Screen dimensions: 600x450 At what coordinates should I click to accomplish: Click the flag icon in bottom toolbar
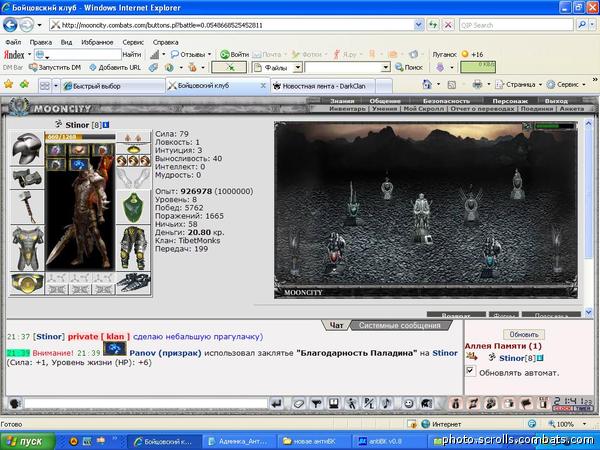point(527,403)
